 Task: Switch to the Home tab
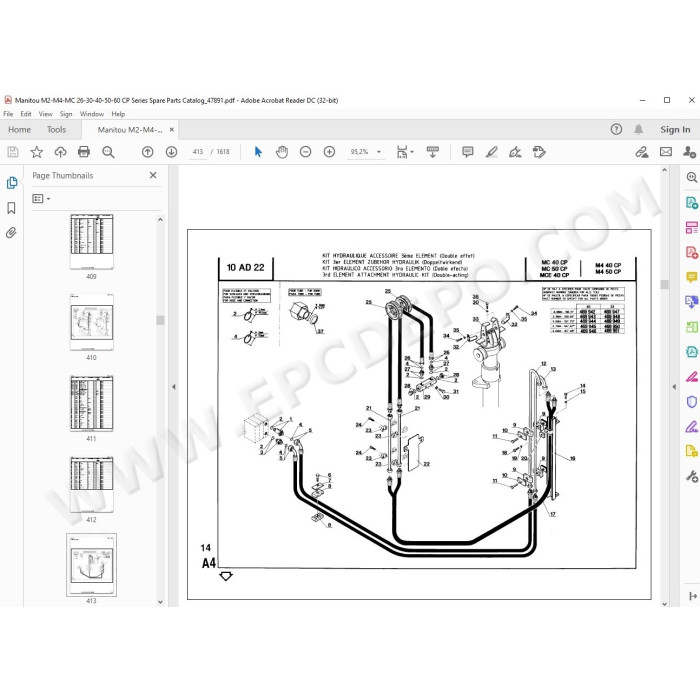point(19,130)
